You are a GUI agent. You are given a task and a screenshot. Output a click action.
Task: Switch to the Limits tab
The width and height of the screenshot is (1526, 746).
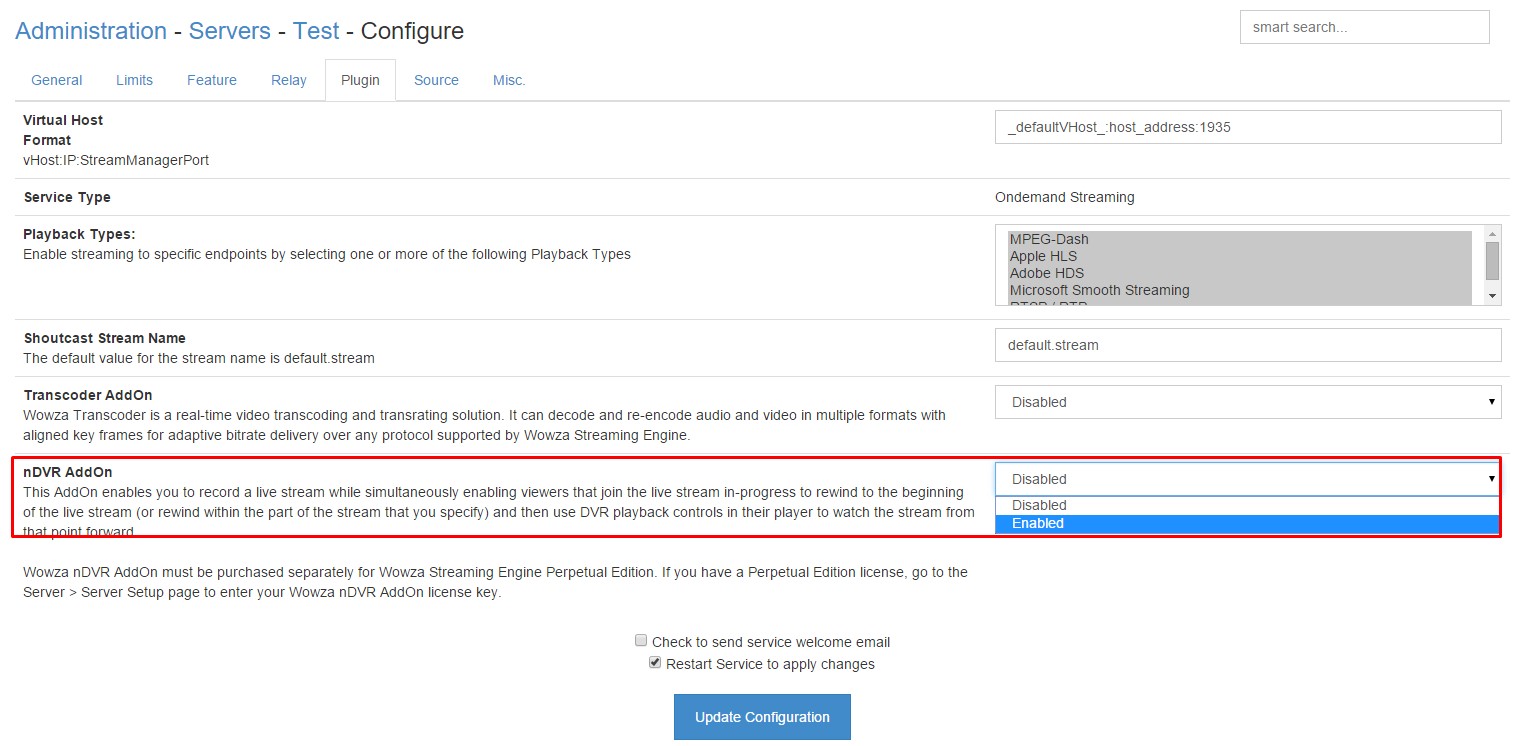[134, 80]
